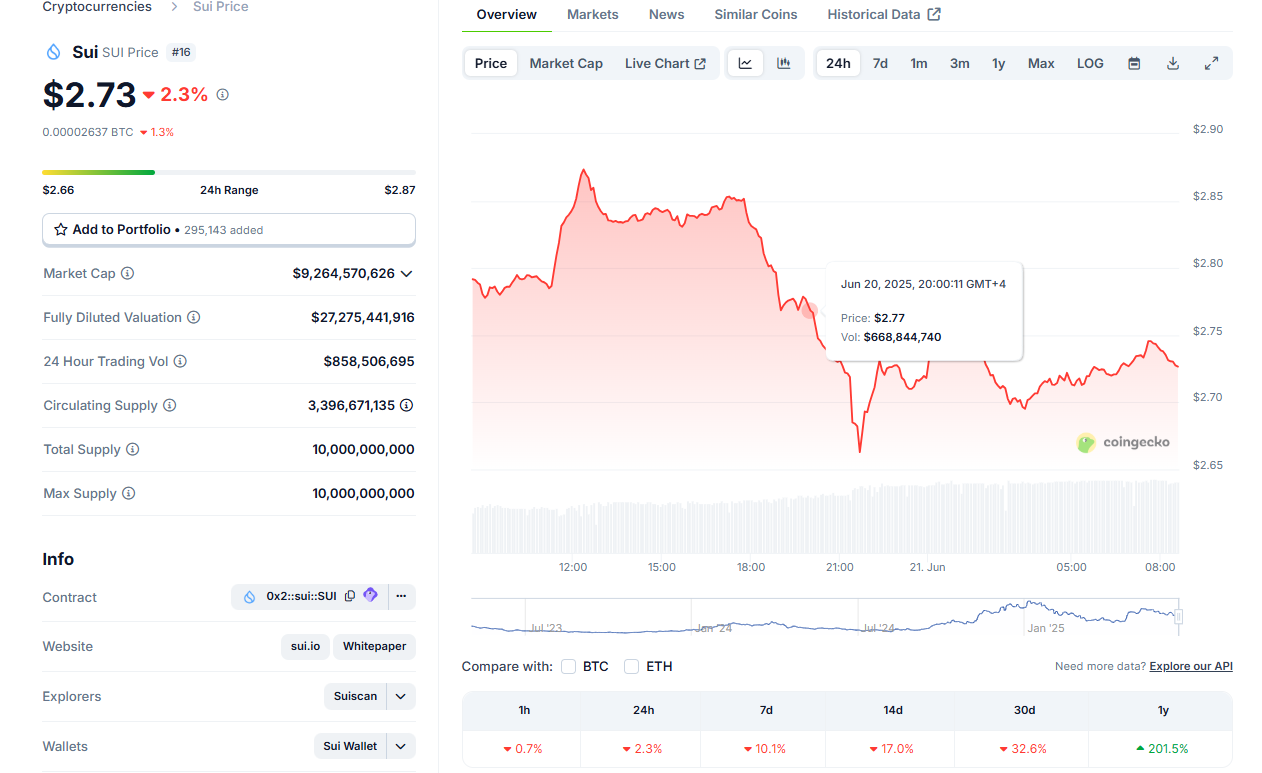1262x773 pixels.
Task: Click the info icon next to Circulating Supply label
Action: coord(170,405)
